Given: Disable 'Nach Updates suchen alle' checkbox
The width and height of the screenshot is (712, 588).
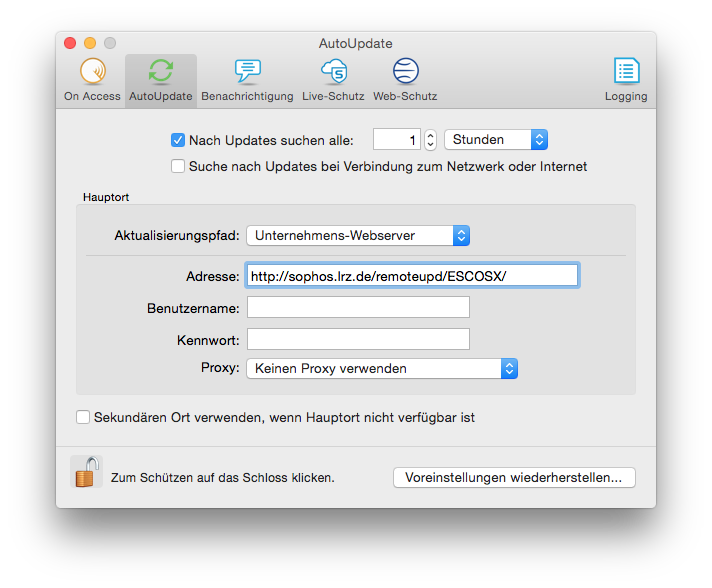Looking at the screenshot, I should (179, 141).
